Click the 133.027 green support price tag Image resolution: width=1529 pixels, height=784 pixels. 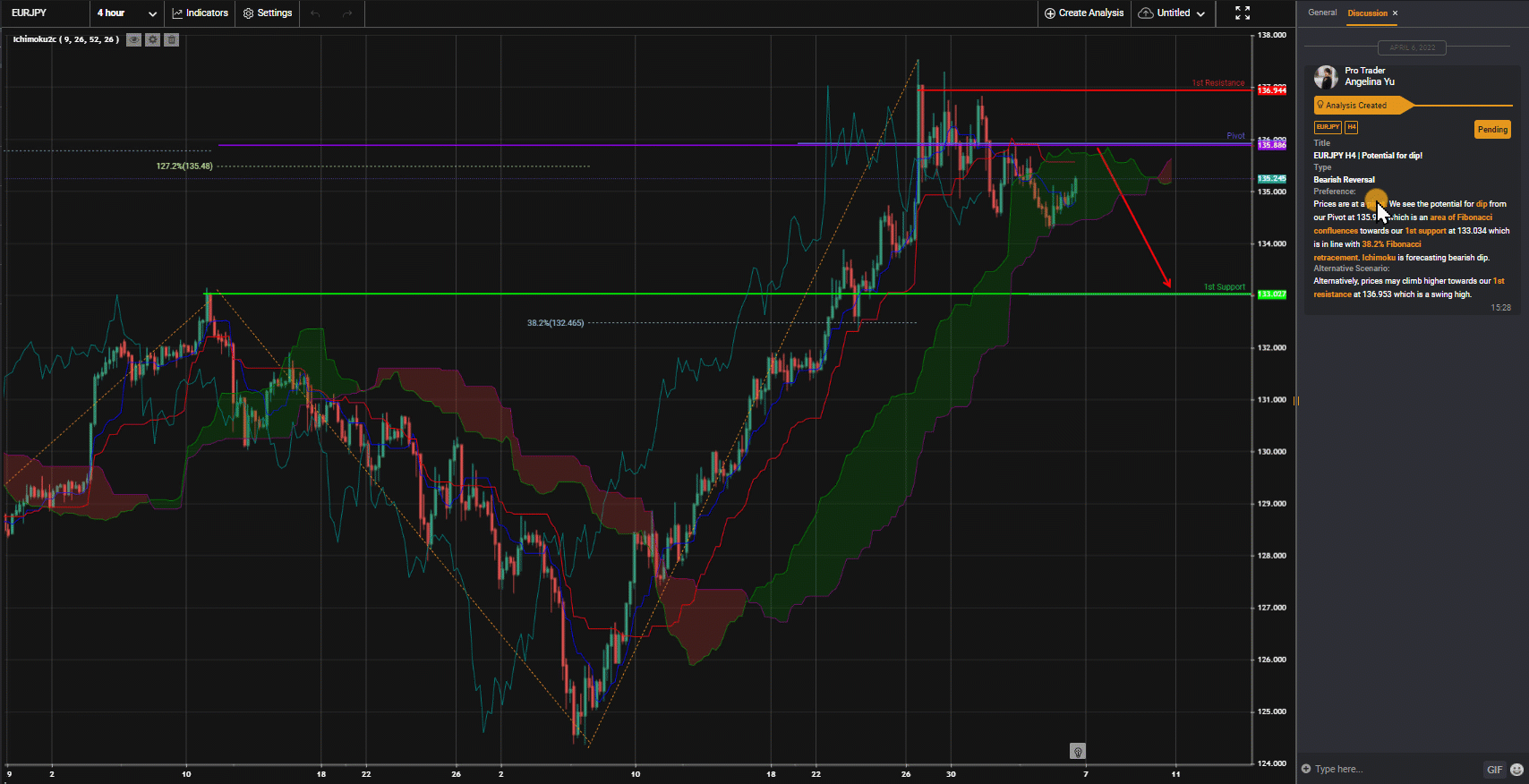[x=1271, y=294]
